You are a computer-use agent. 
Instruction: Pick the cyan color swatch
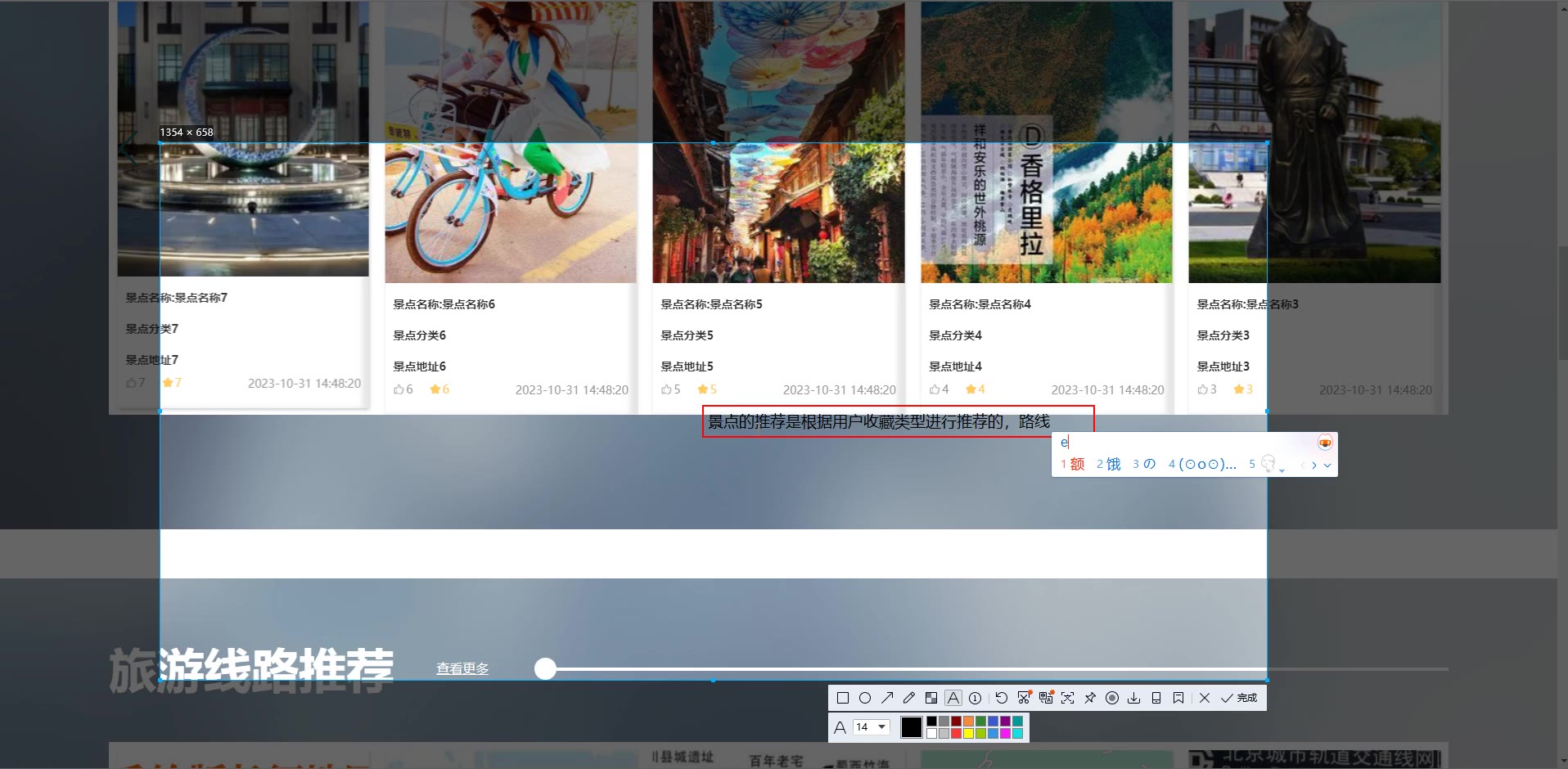coord(1017,733)
